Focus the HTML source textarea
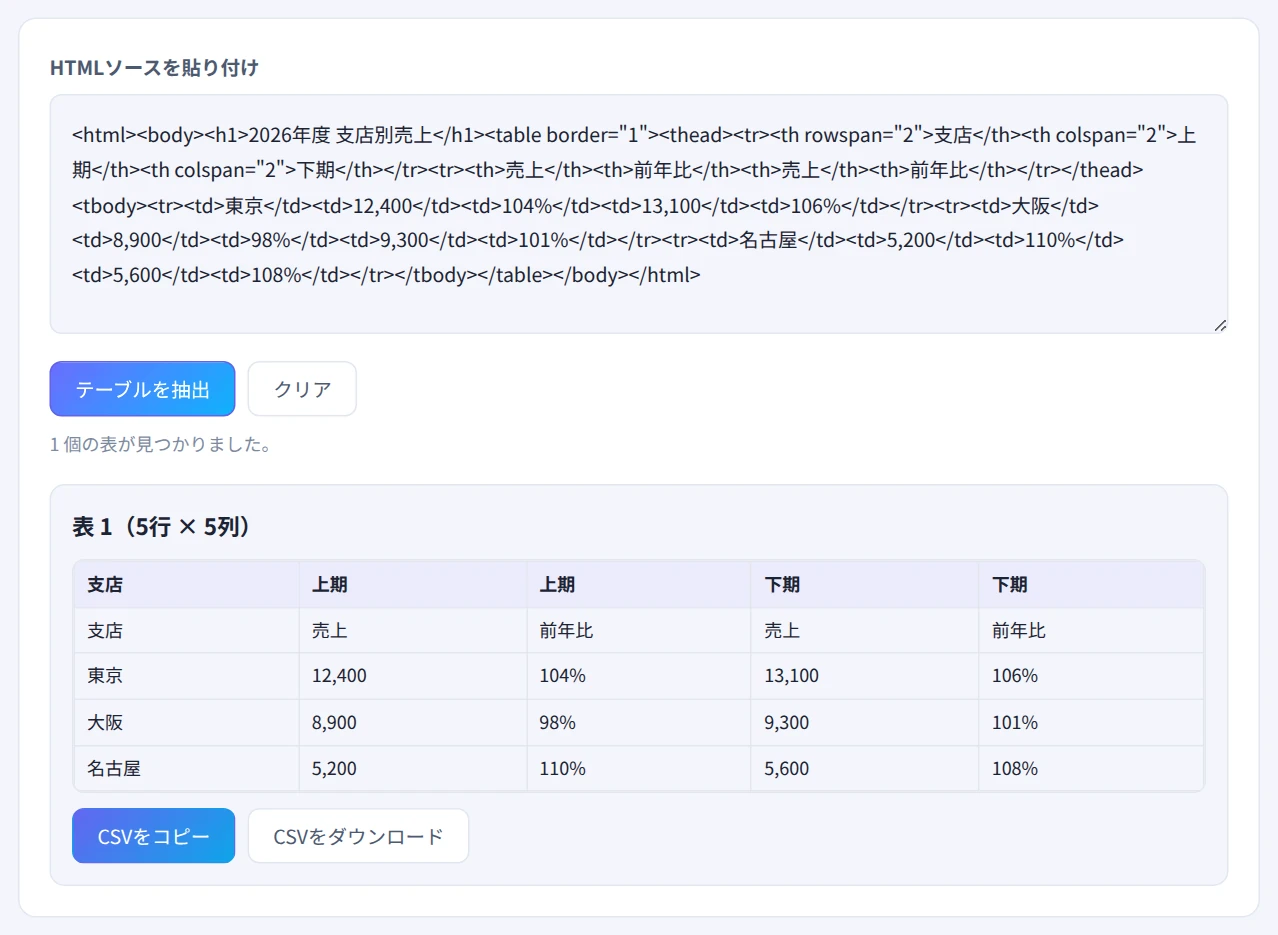 639,214
